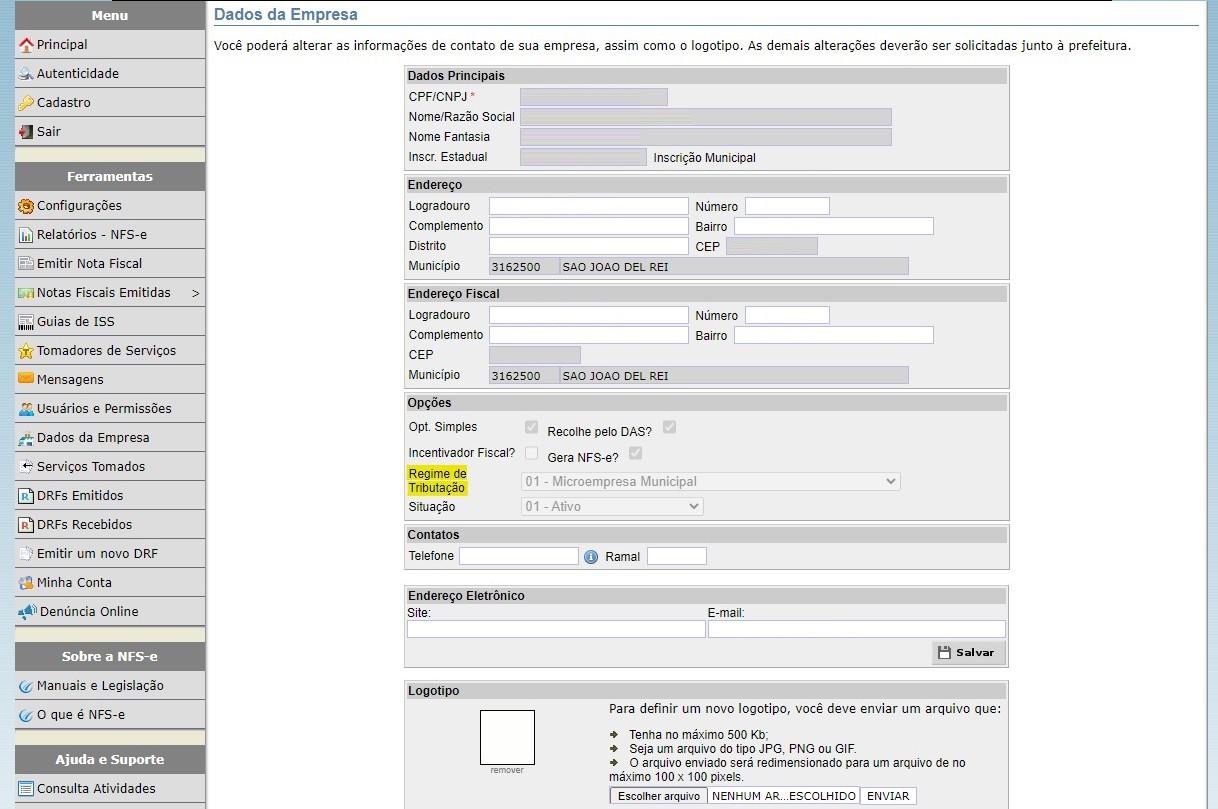
Task: Open the Regime de Tributação dropdown
Action: (711, 482)
